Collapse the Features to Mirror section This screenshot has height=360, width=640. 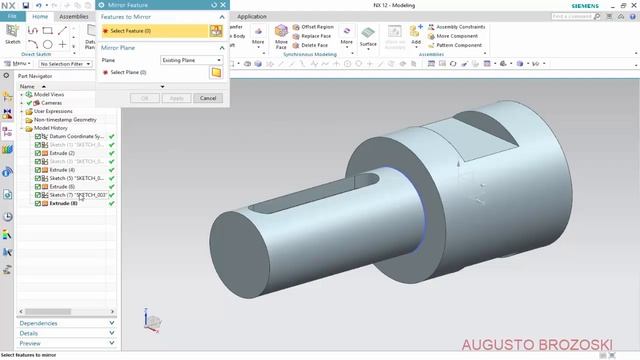[222, 17]
